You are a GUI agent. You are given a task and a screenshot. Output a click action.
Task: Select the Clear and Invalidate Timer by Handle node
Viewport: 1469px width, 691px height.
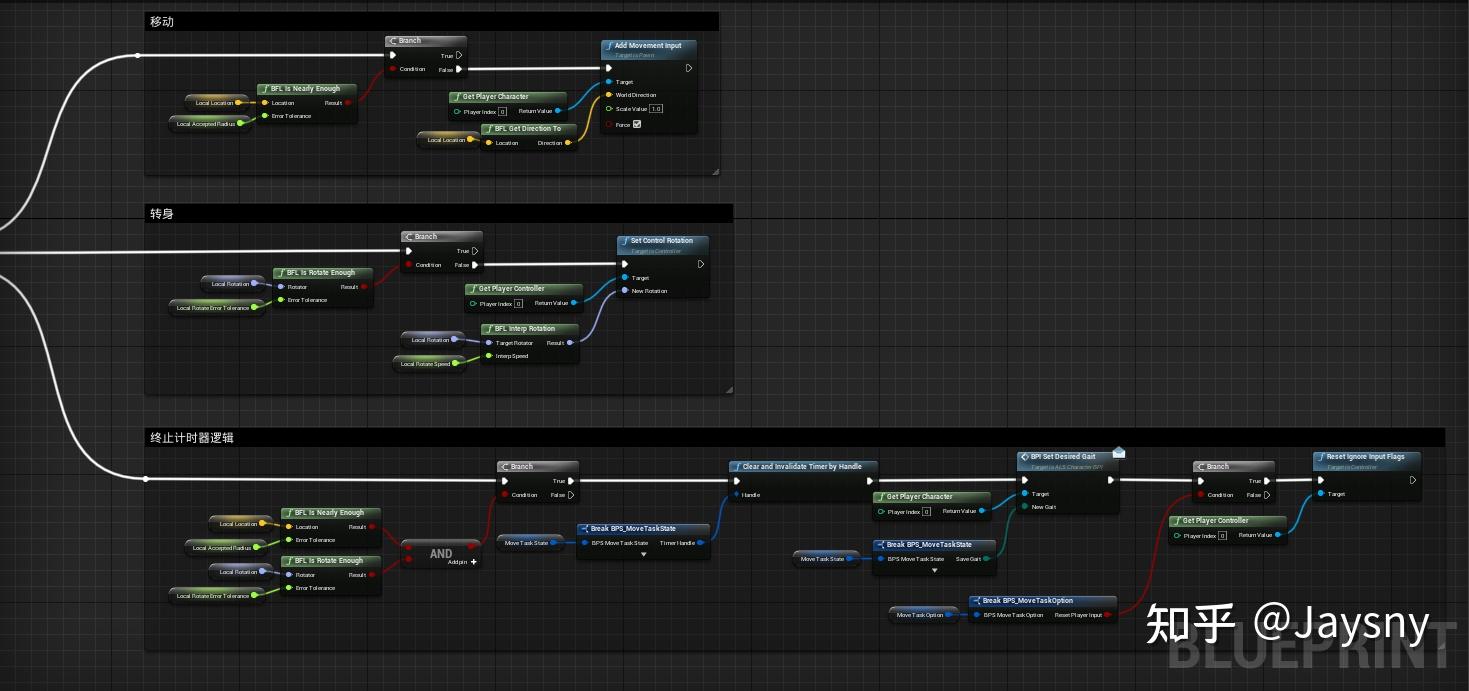click(x=802, y=467)
